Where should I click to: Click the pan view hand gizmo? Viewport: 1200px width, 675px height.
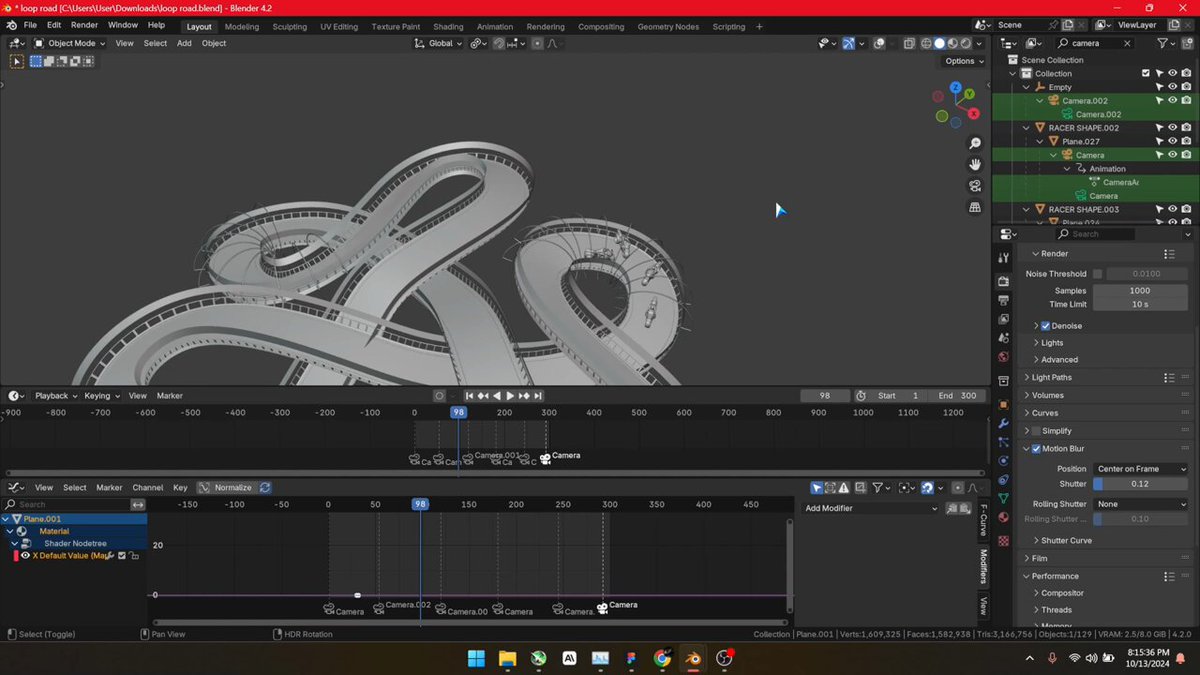point(975,165)
